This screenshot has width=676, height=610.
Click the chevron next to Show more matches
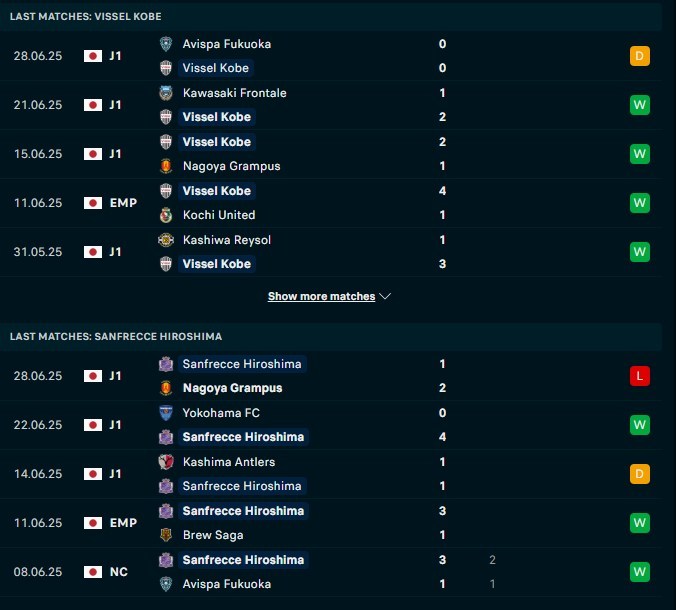pos(385,297)
